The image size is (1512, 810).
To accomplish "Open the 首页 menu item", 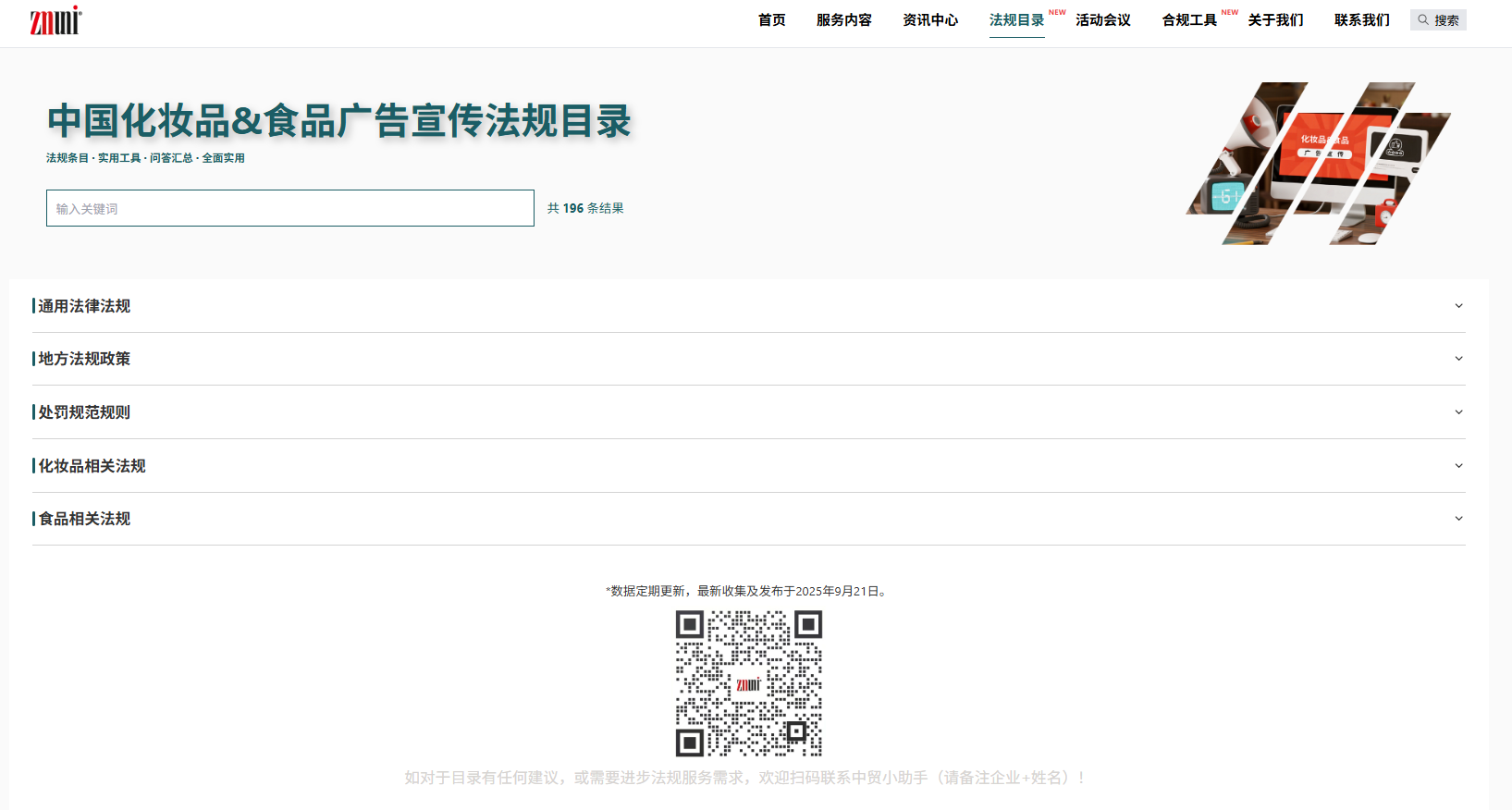I will pos(771,19).
